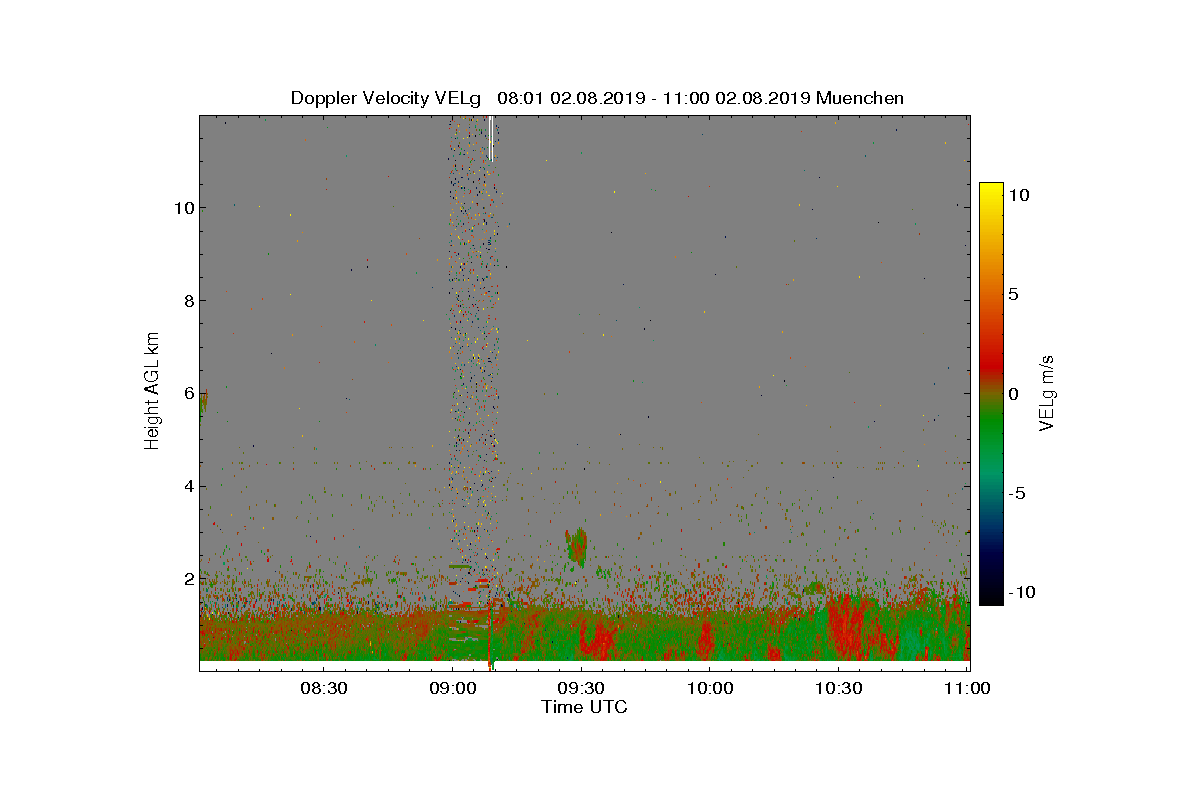Click the 09:00 time tick label
Viewport: 1200px width, 800px height.
[x=452, y=688]
